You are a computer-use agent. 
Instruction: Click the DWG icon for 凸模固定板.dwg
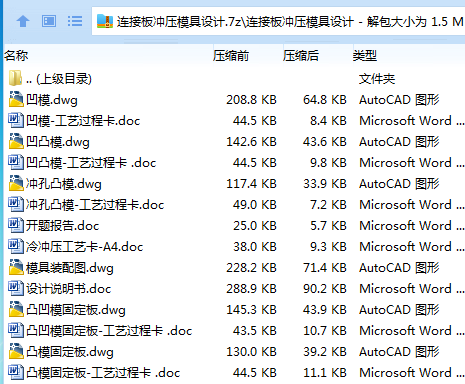click(16, 351)
